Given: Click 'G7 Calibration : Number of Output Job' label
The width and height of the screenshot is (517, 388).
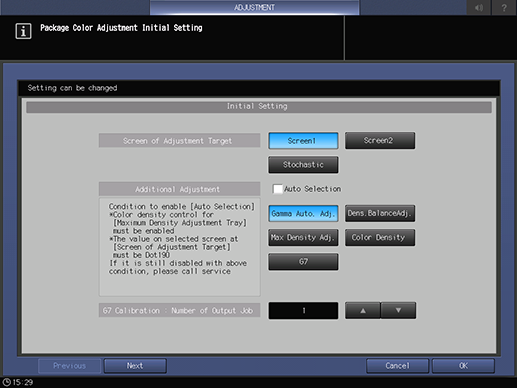Looking at the screenshot, I should click(179, 310).
